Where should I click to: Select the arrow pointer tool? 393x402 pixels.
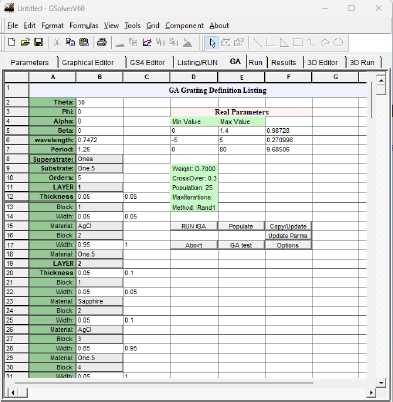(x=212, y=42)
